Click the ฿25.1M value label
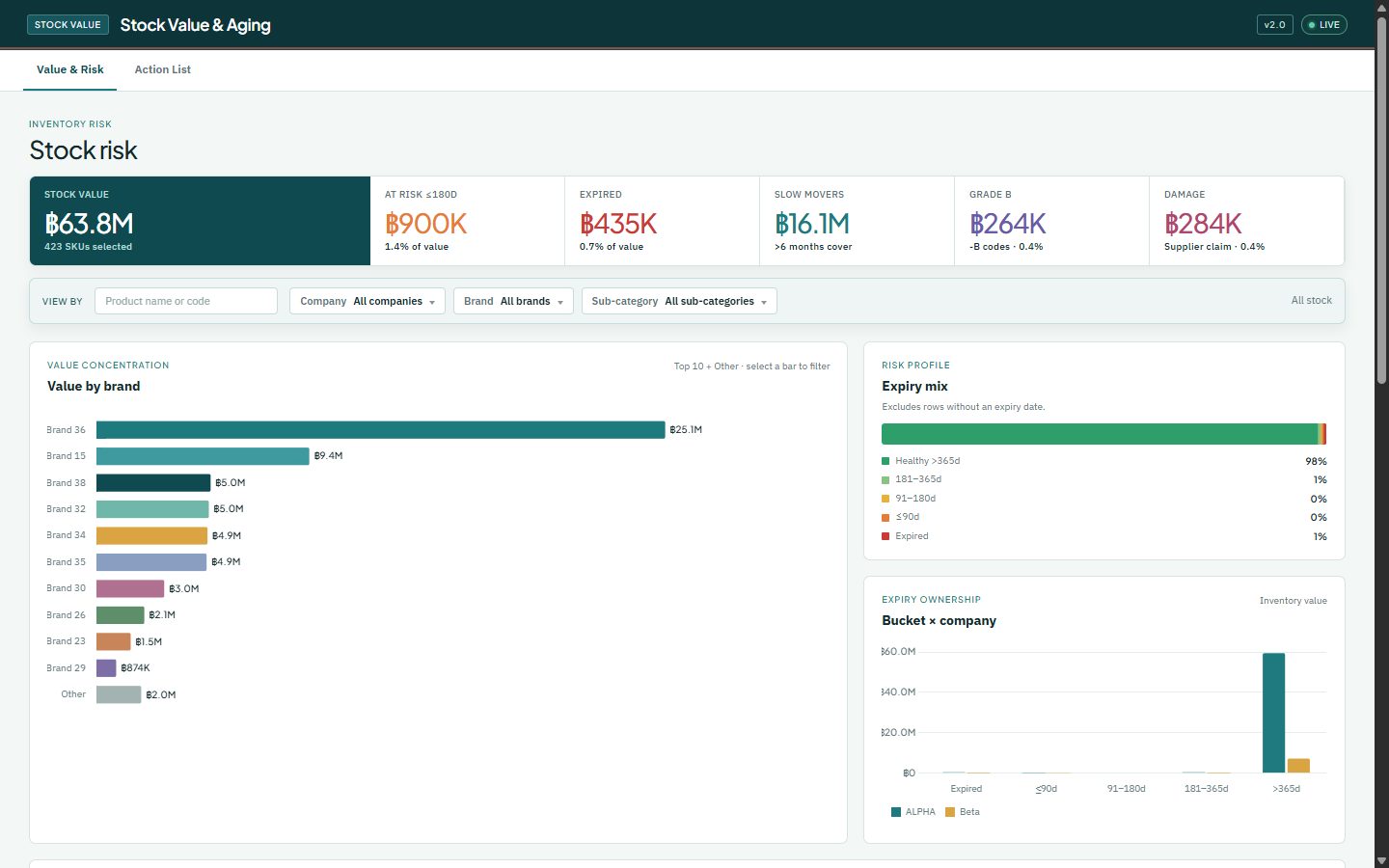The image size is (1389, 868). pyautogui.click(x=686, y=430)
